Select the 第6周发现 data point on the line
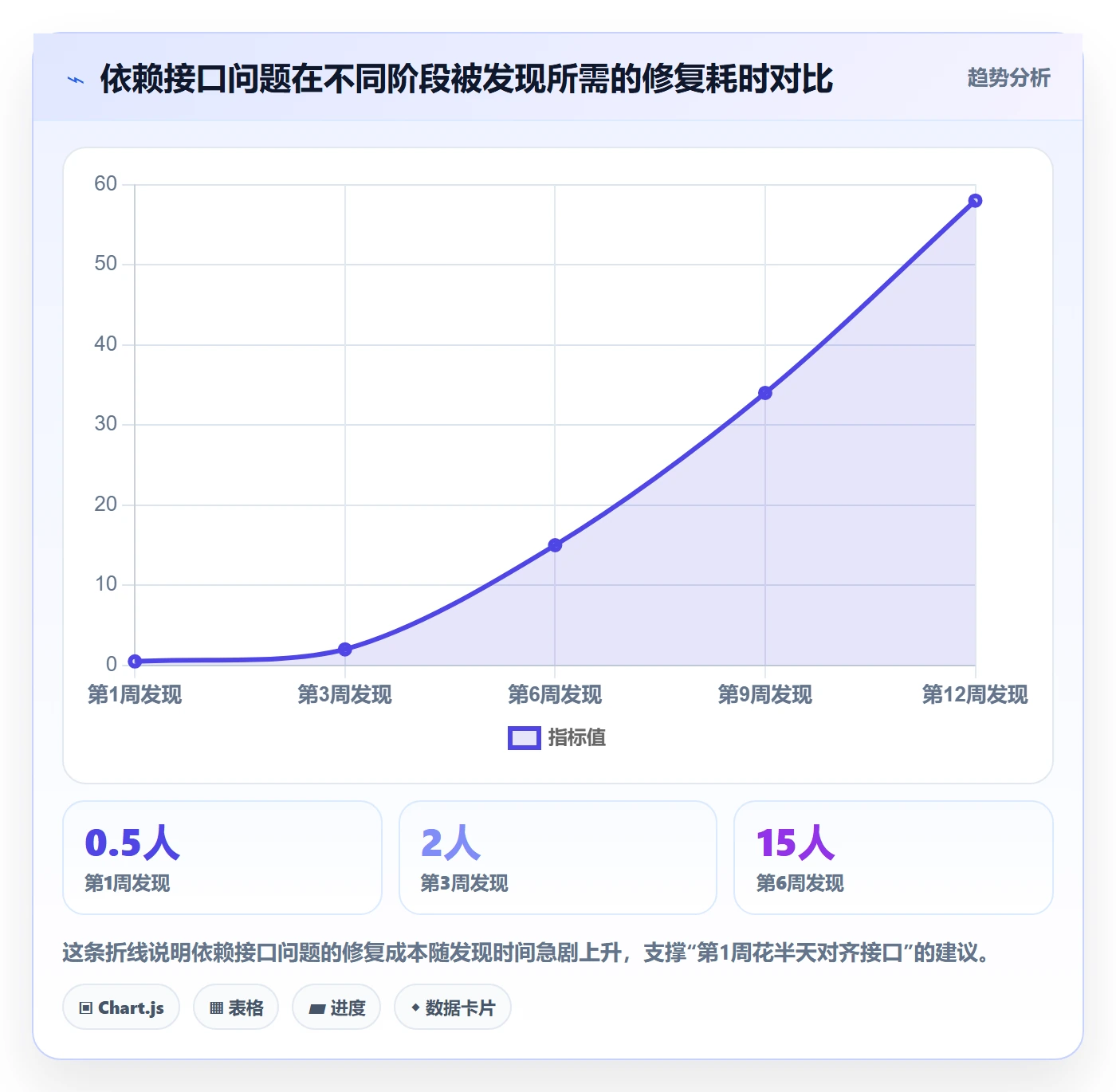Image resolution: width=1116 pixels, height=1092 pixels. [x=555, y=545]
